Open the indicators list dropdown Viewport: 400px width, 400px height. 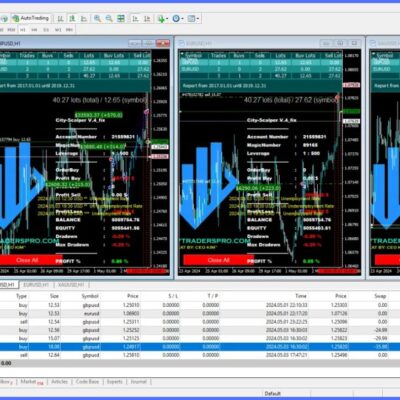click(x=163, y=19)
